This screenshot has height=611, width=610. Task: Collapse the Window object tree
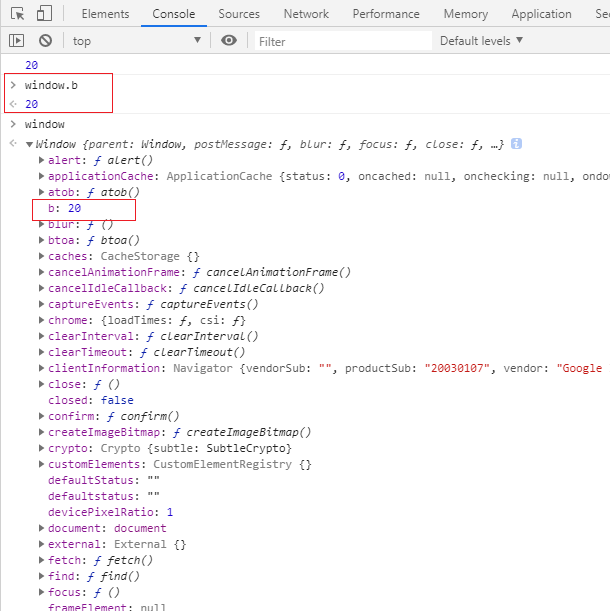tap(29, 145)
